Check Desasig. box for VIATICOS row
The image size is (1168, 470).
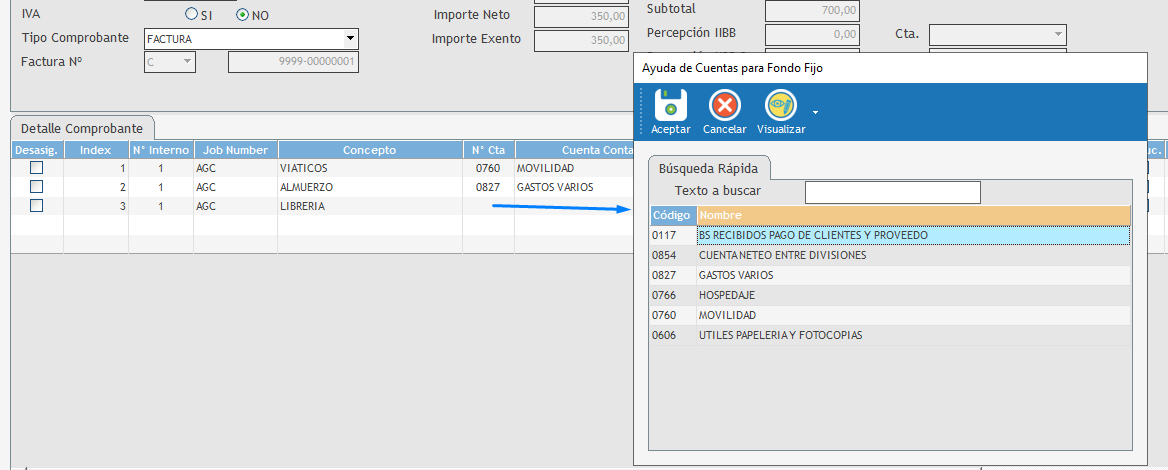click(x=37, y=168)
